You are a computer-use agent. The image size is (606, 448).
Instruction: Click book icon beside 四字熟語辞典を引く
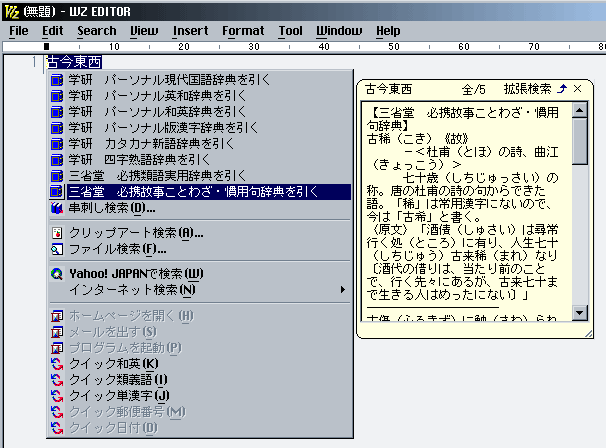pos(57,160)
